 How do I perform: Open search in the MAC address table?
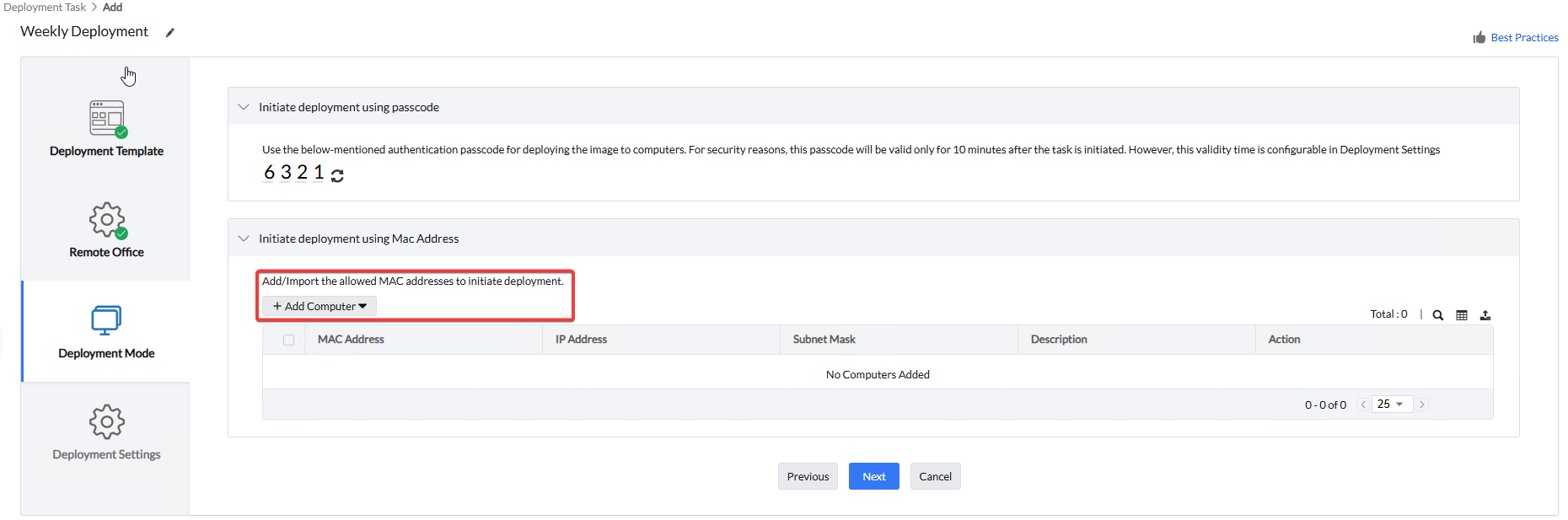click(x=1438, y=315)
